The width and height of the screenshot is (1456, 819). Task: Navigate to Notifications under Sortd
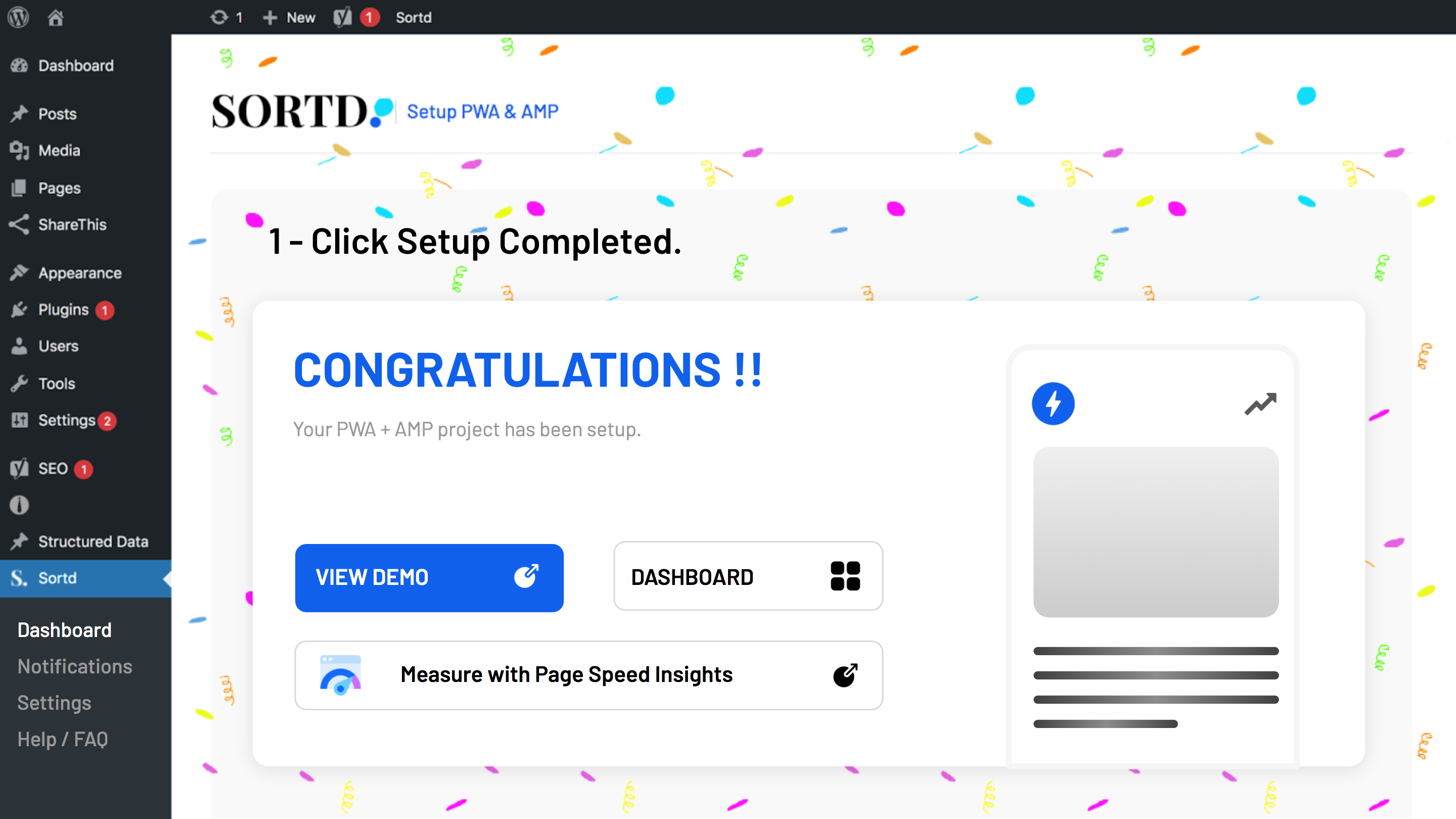click(75, 666)
